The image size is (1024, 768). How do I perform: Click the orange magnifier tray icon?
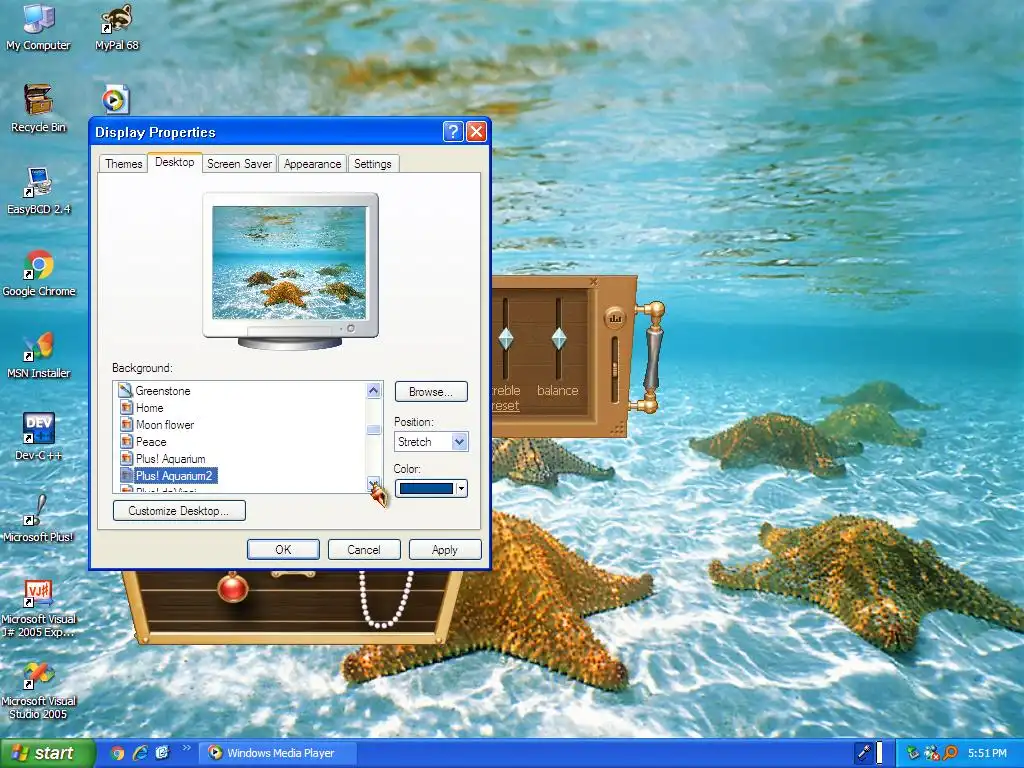coord(950,753)
